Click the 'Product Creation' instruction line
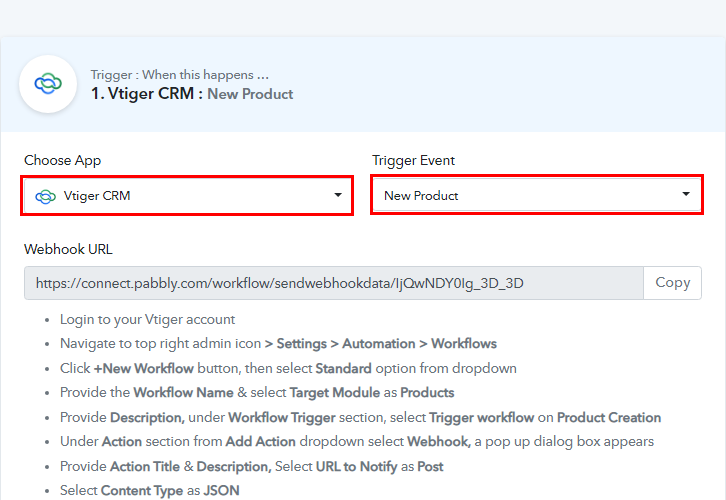 pos(360,418)
